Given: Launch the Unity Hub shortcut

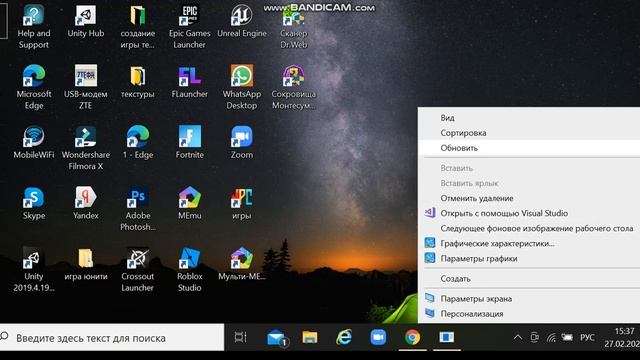Looking at the screenshot, I should (x=86, y=21).
